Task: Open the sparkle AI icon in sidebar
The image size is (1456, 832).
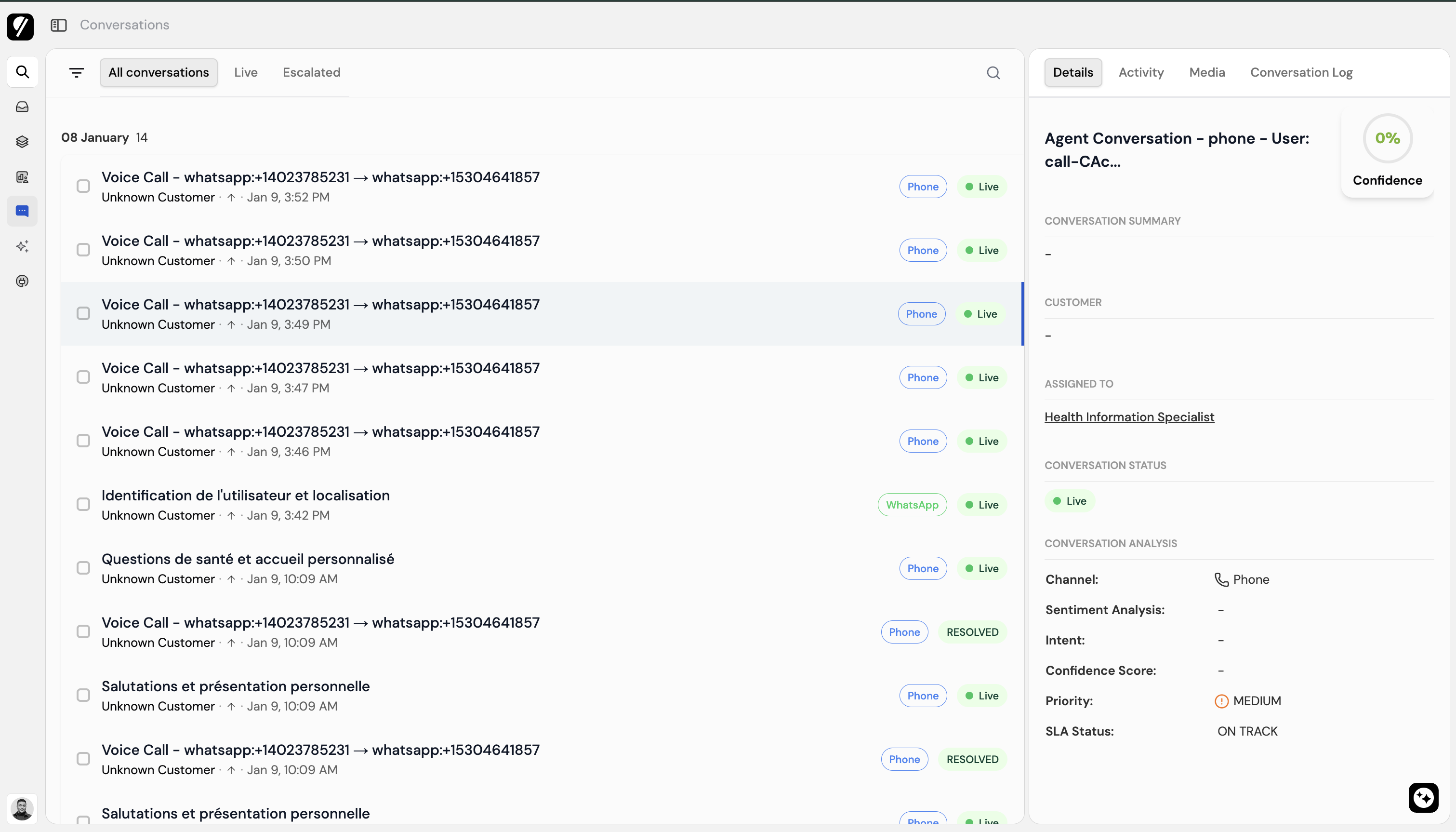Action: tap(22, 246)
